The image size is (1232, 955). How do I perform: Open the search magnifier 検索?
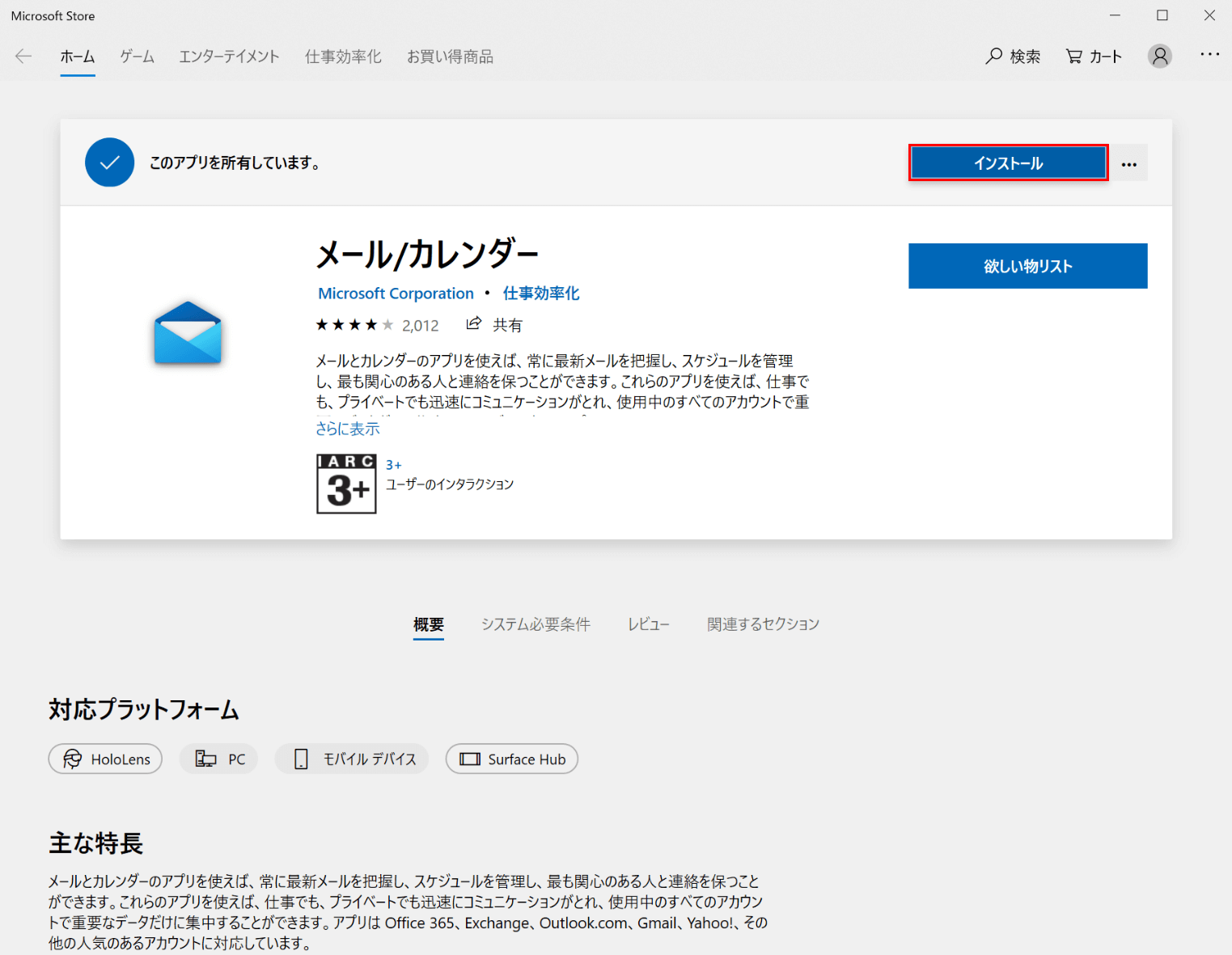coord(1013,56)
